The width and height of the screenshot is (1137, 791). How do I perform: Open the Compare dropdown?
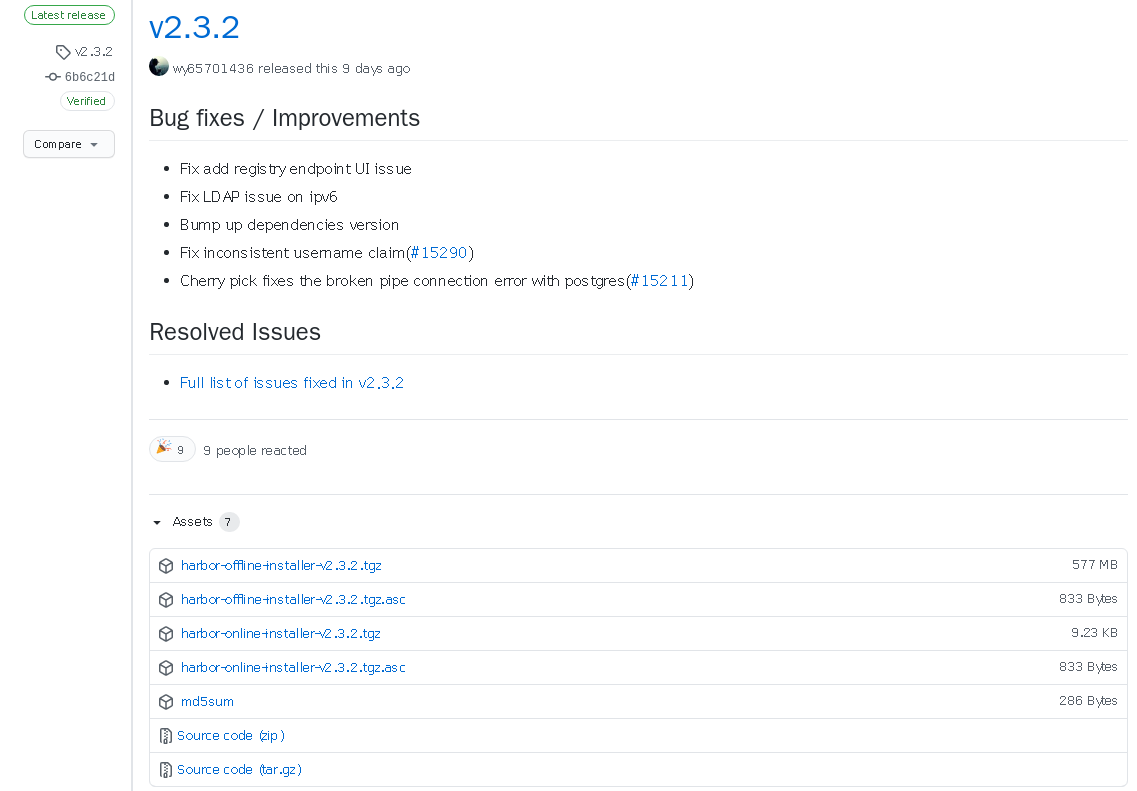[x=69, y=144]
